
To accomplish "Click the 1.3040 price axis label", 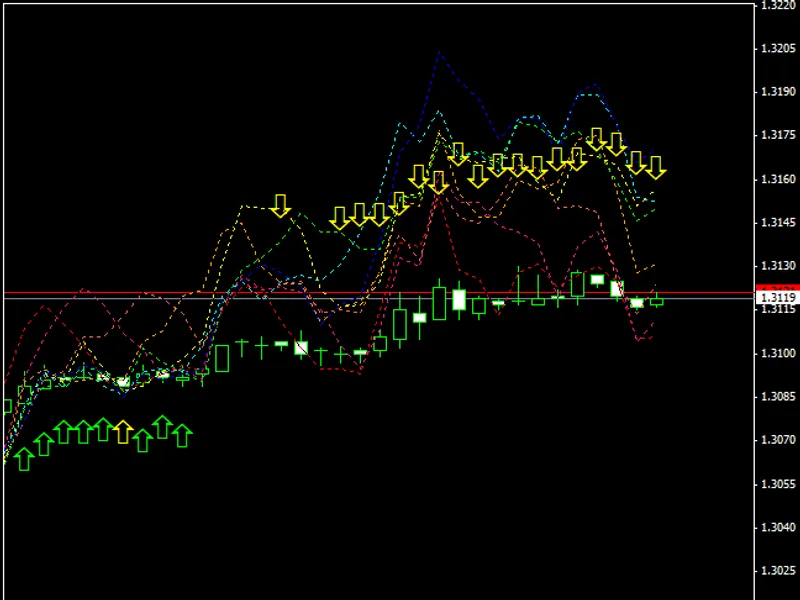I will tap(778, 527).
